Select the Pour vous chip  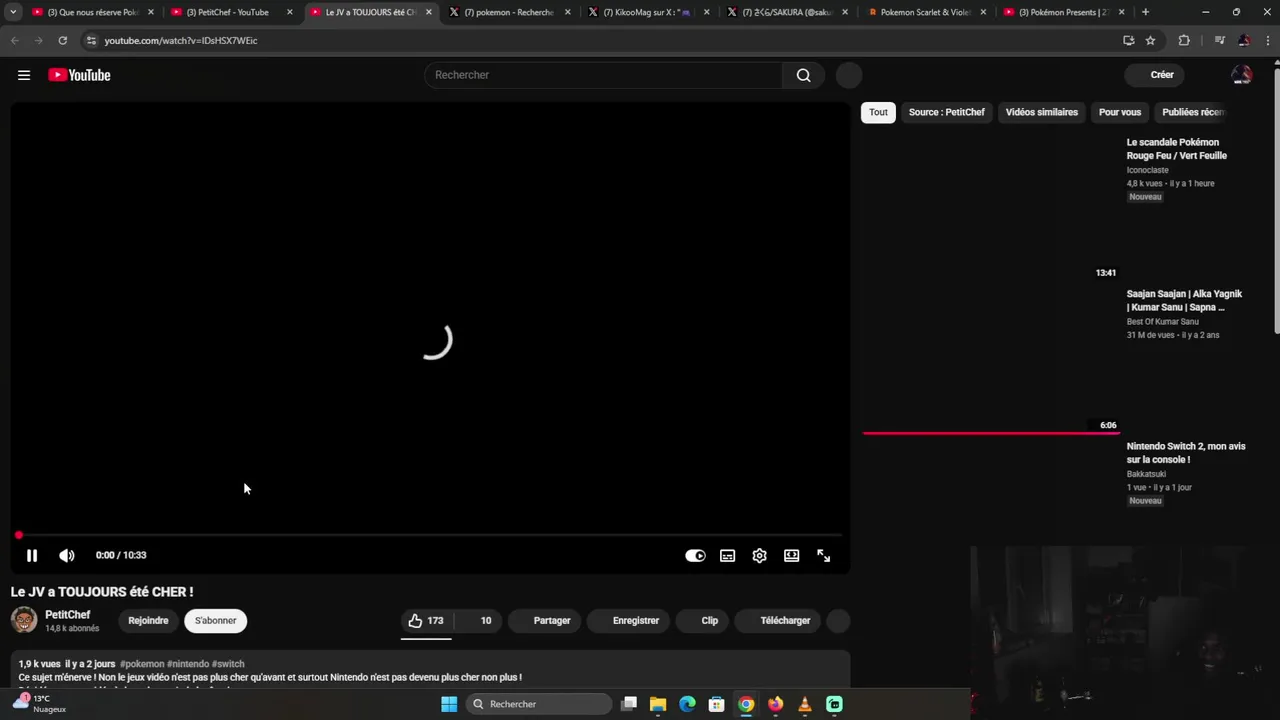tap(1120, 112)
